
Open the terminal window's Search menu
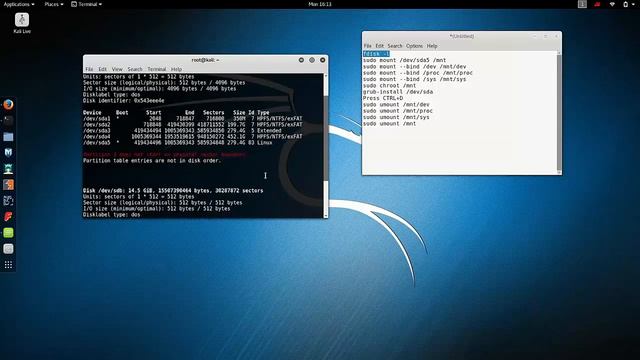pos(135,69)
